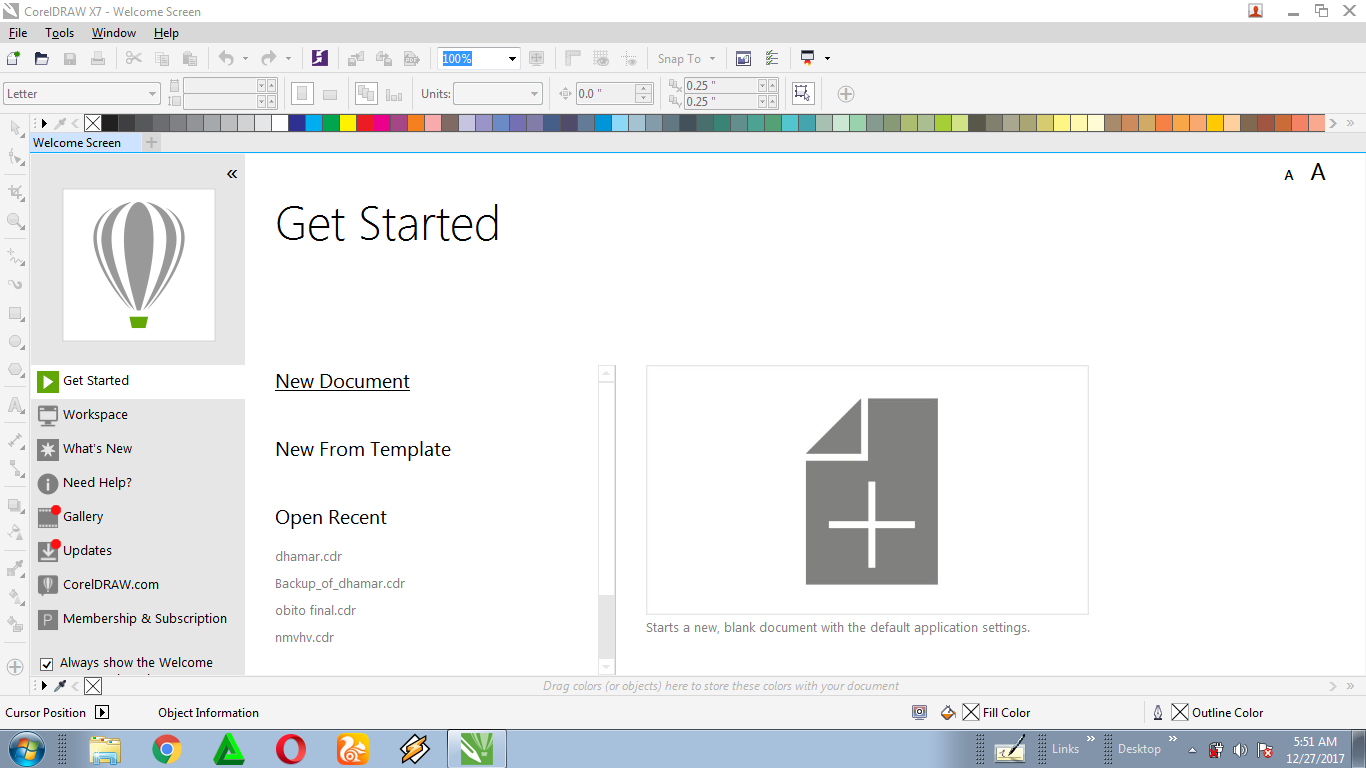Open the Gallery filmstrip icon
This screenshot has width=1366, height=768.
point(48,517)
